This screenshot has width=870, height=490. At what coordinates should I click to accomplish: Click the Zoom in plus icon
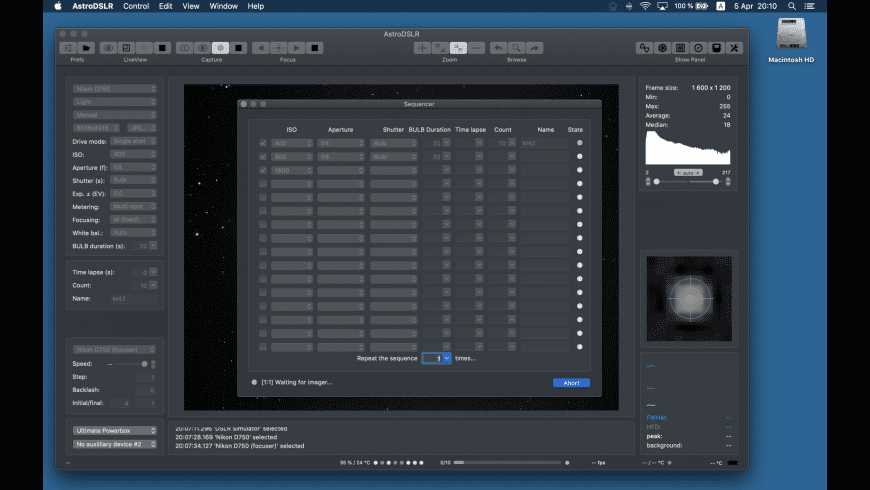click(422, 48)
